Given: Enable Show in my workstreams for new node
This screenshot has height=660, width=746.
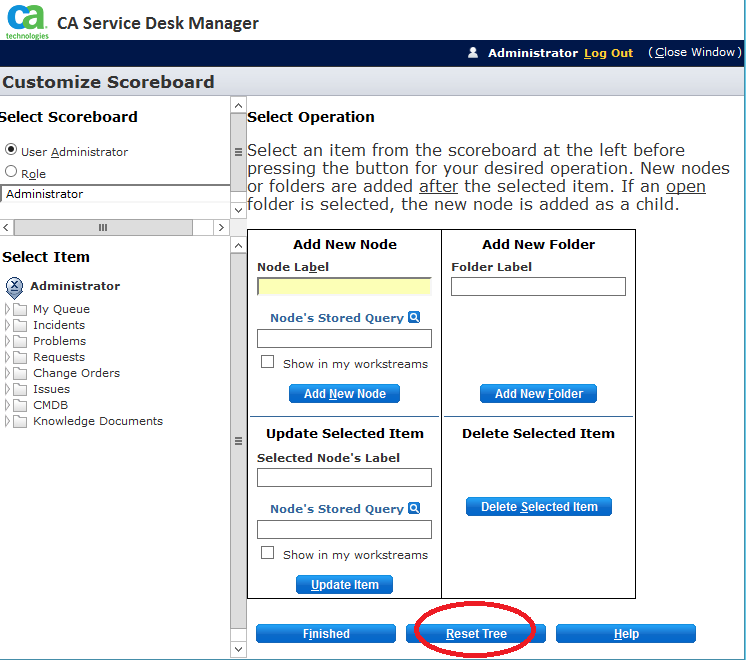Looking at the screenshot, I should pyautogui.click(x=267, y=363).
